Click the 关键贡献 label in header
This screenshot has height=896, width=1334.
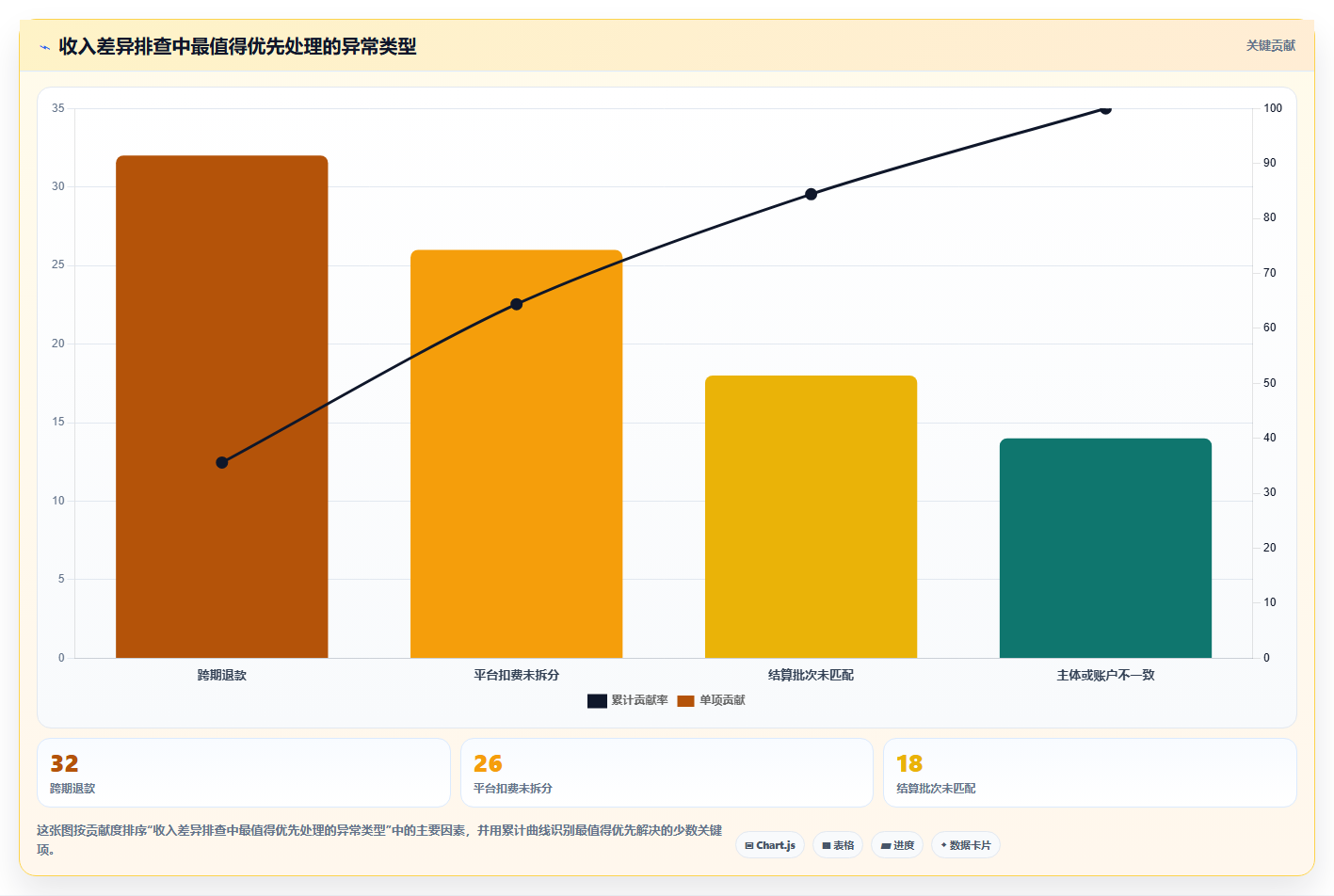point(1270,45)
